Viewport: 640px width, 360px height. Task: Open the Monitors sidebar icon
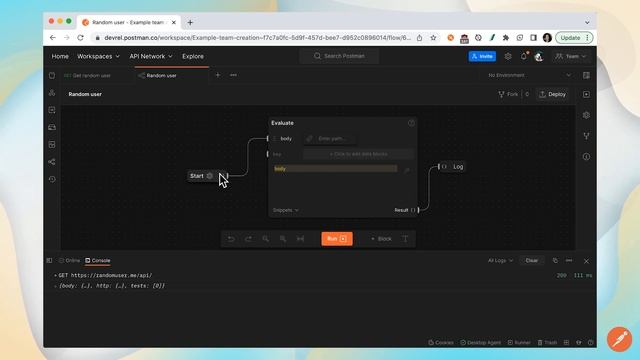pyautogui.click(x=52, y=144)
